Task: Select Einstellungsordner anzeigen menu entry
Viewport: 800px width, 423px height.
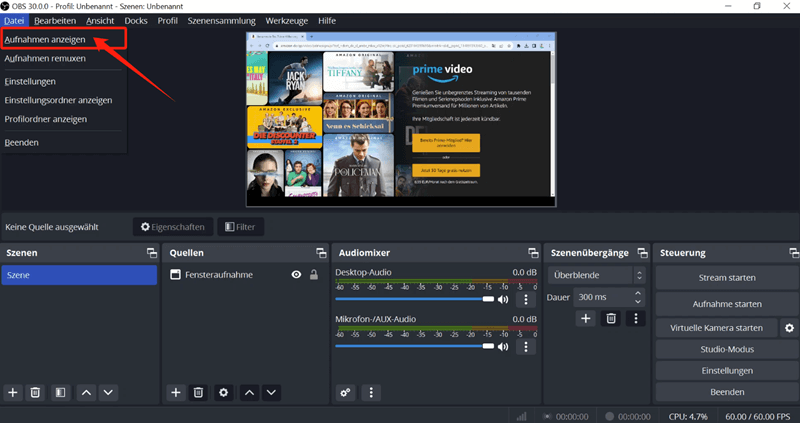Action: pos(63,100)
